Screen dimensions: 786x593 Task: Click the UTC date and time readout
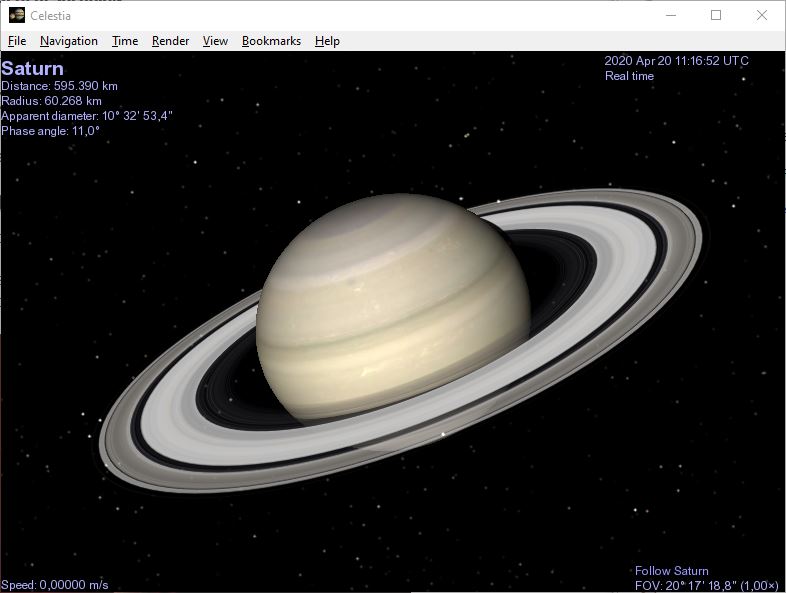click(676, 61)
